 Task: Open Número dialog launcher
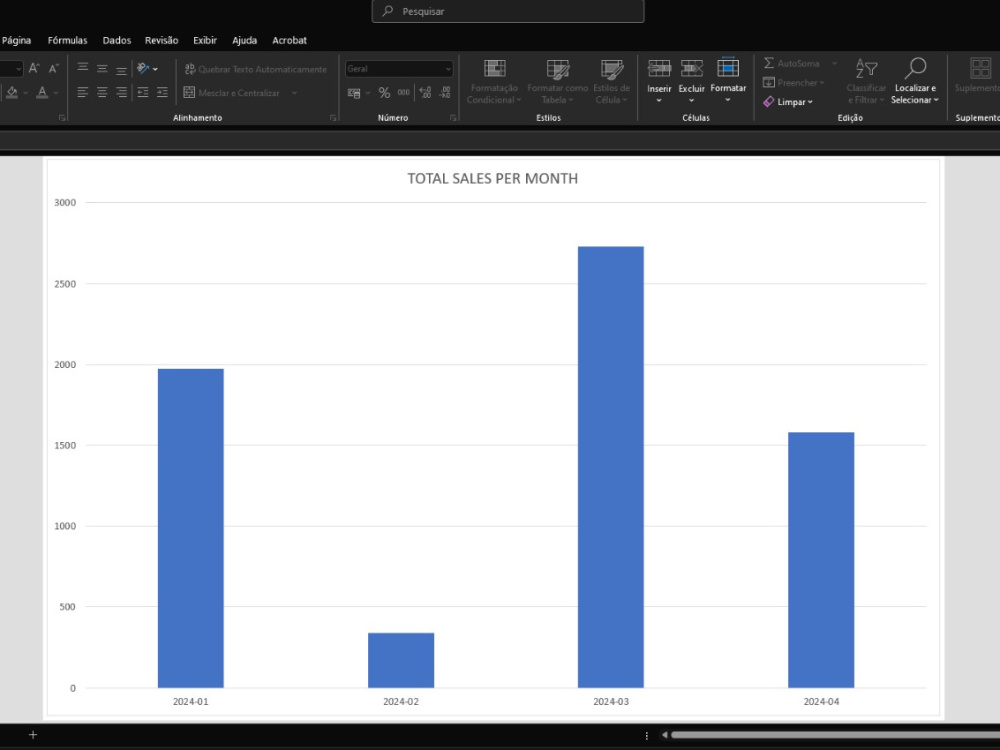(453, 117)
